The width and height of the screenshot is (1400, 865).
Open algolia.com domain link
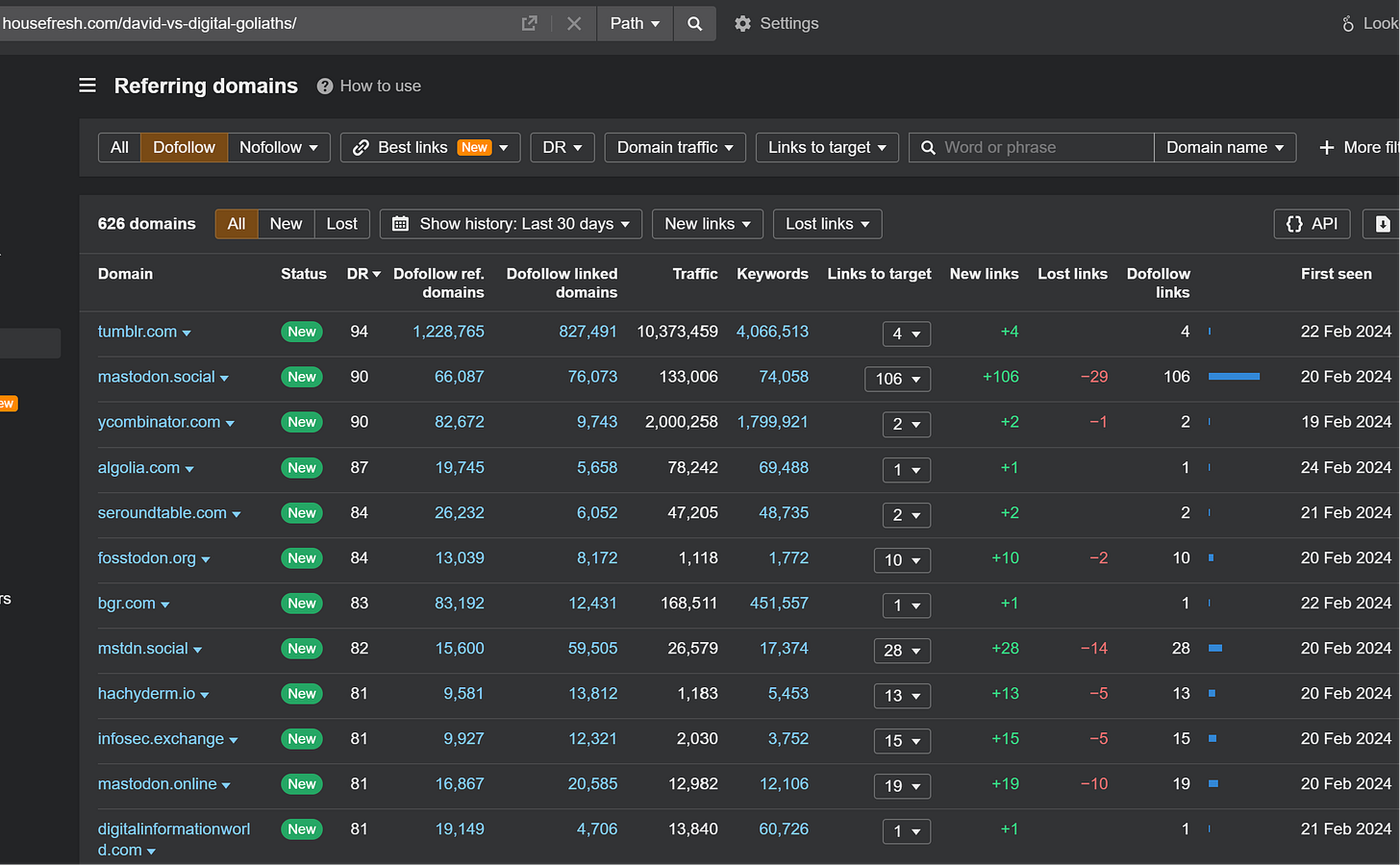click(138, 468)
